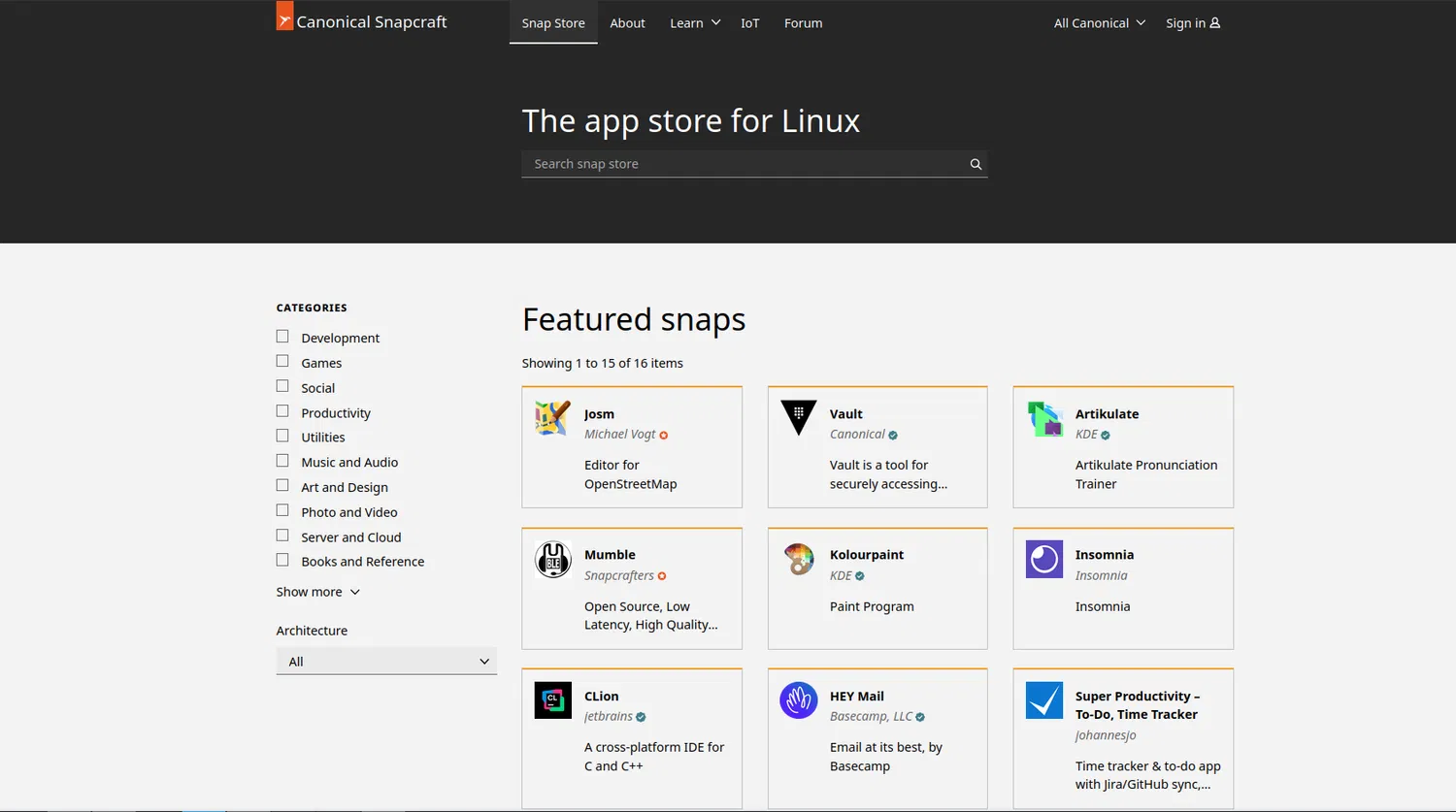Click the search magnifier icon

[976, 165]
